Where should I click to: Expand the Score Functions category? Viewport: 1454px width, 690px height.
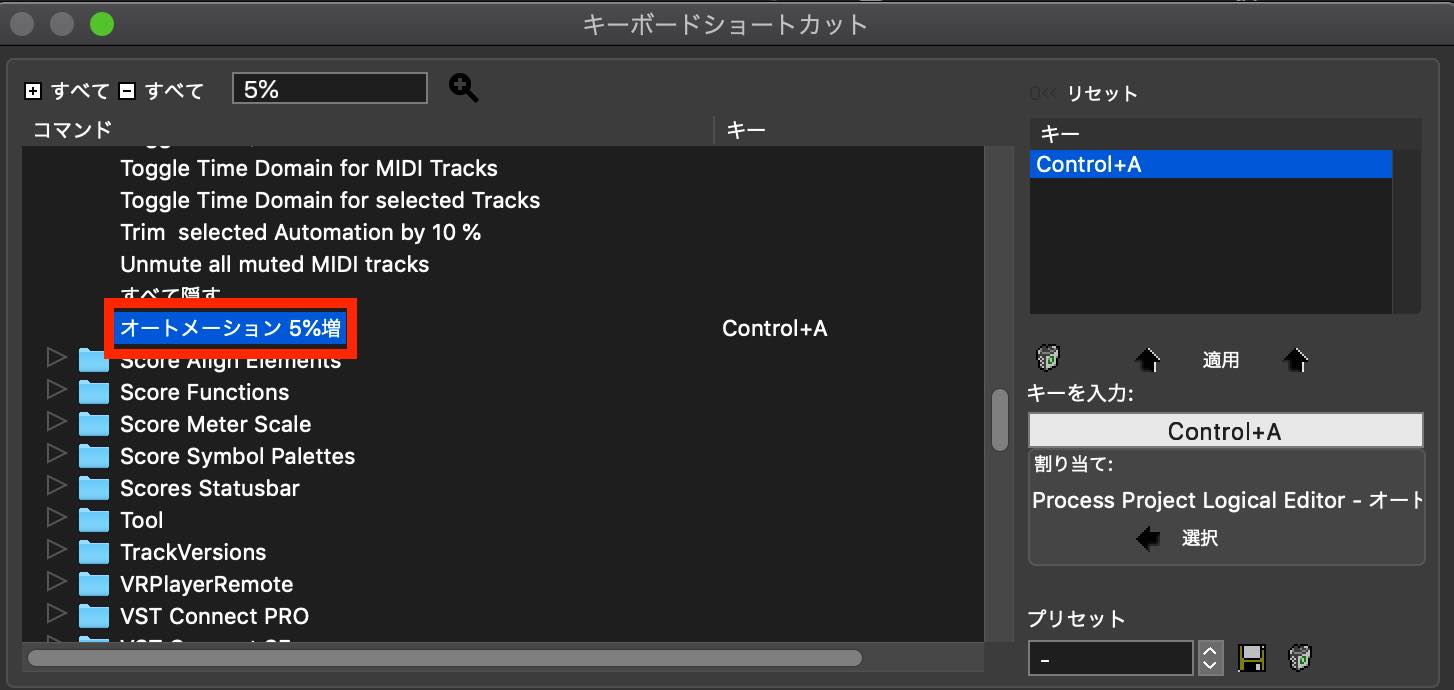point(56,391)
